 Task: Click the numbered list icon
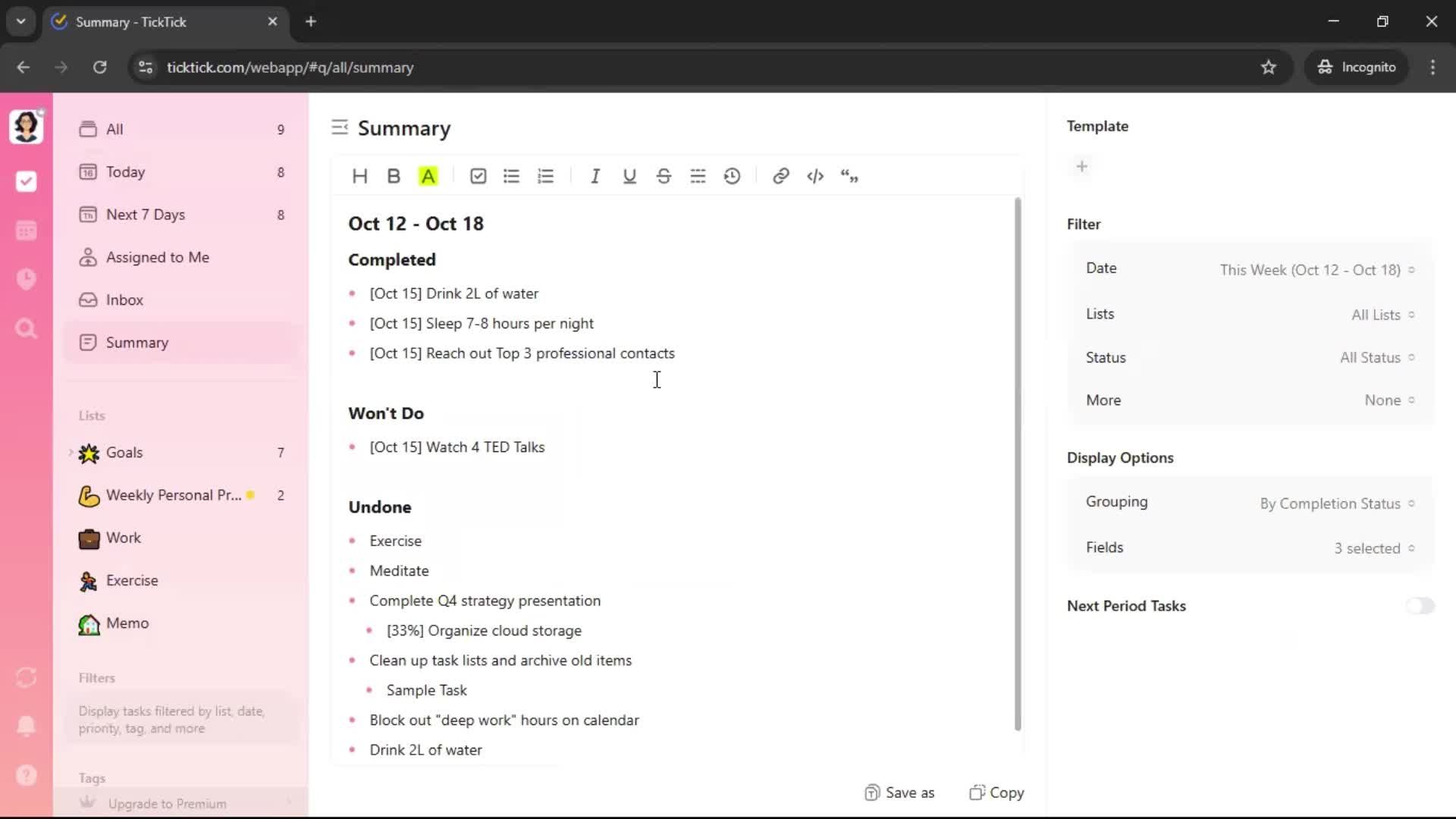point(546,176)
